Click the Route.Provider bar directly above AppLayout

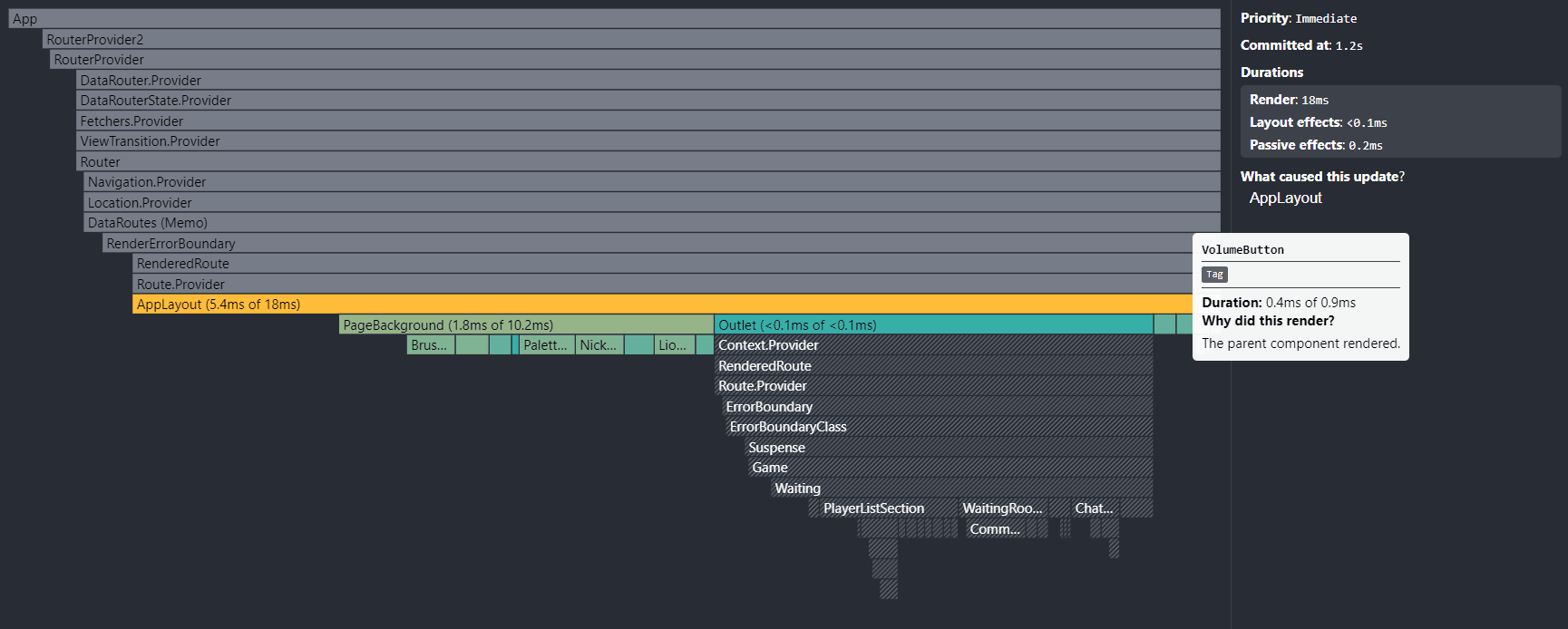pyautogui.click(x=677, y=284)
